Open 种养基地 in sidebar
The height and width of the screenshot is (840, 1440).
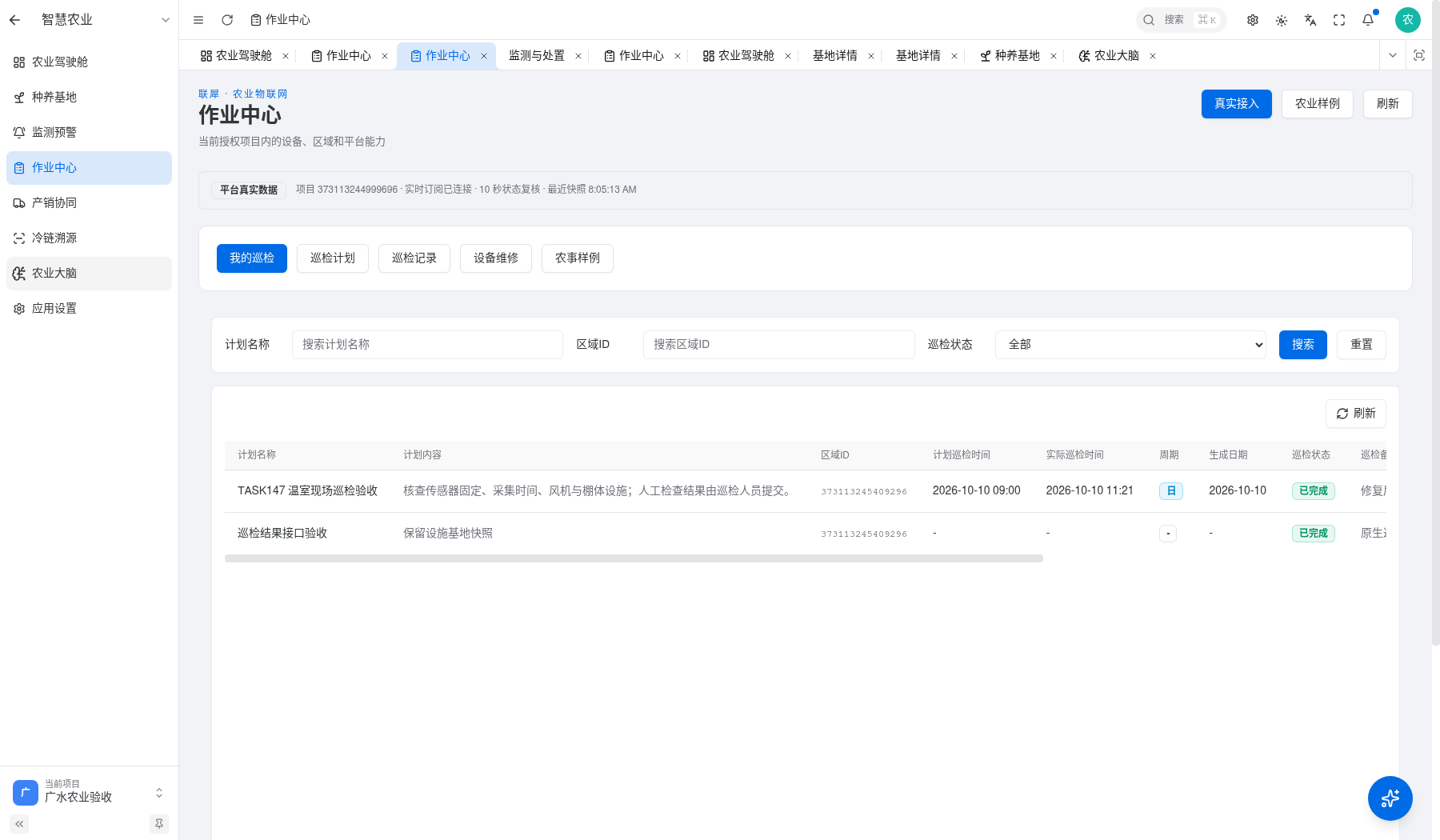pyautogui.click(x=89, y=98)
